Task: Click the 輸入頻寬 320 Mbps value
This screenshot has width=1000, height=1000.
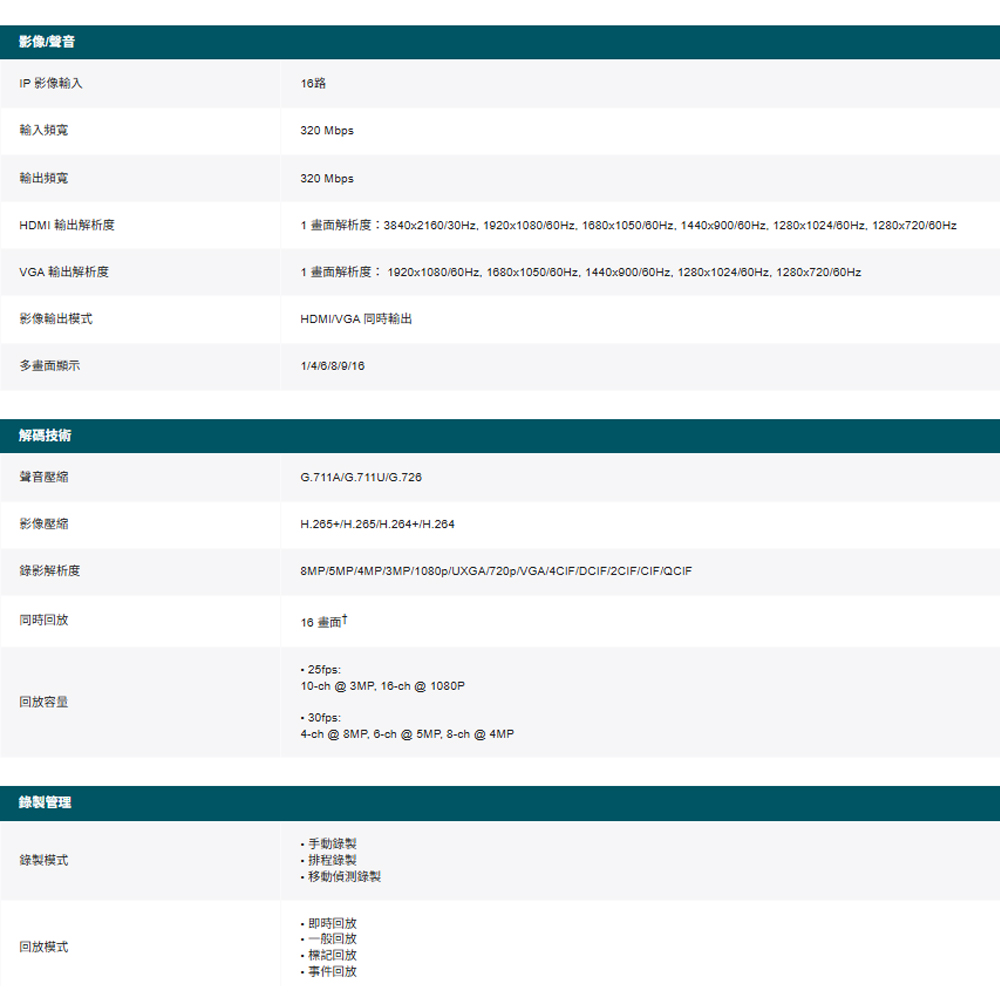Action: pos(327,131)
